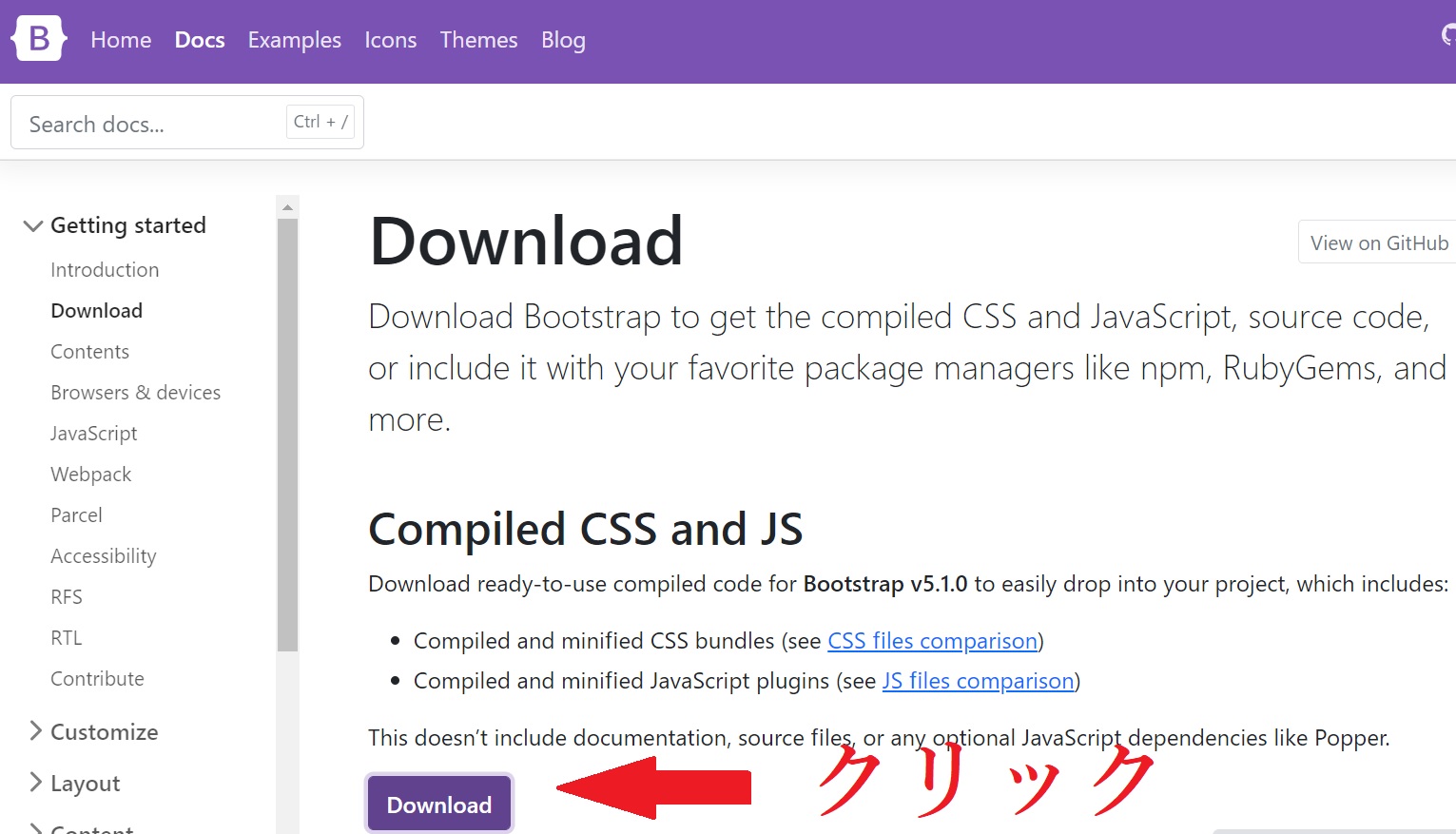Click the 'Bootstrap v5.1.0' text

pyautogui.click(x=885, y=584)
